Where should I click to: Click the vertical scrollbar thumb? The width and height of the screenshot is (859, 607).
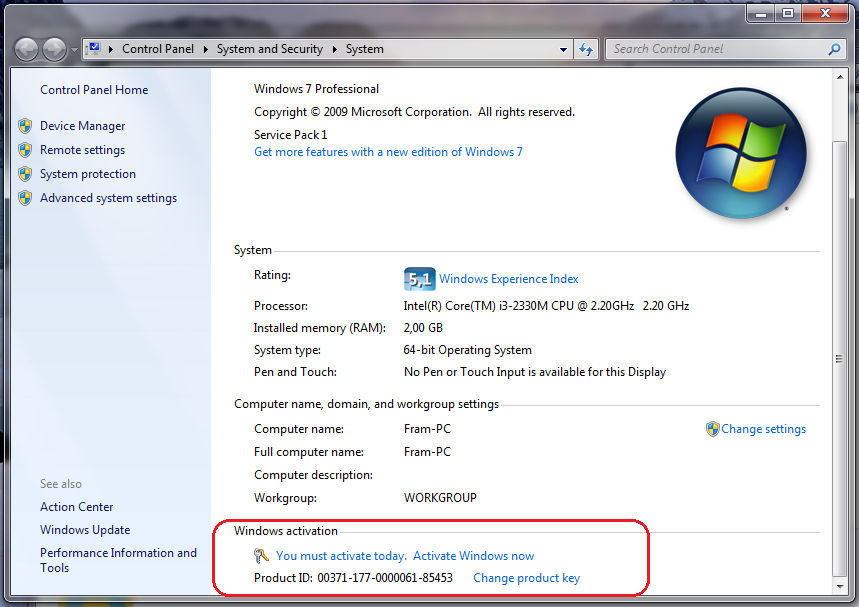(x=839, y=359)
